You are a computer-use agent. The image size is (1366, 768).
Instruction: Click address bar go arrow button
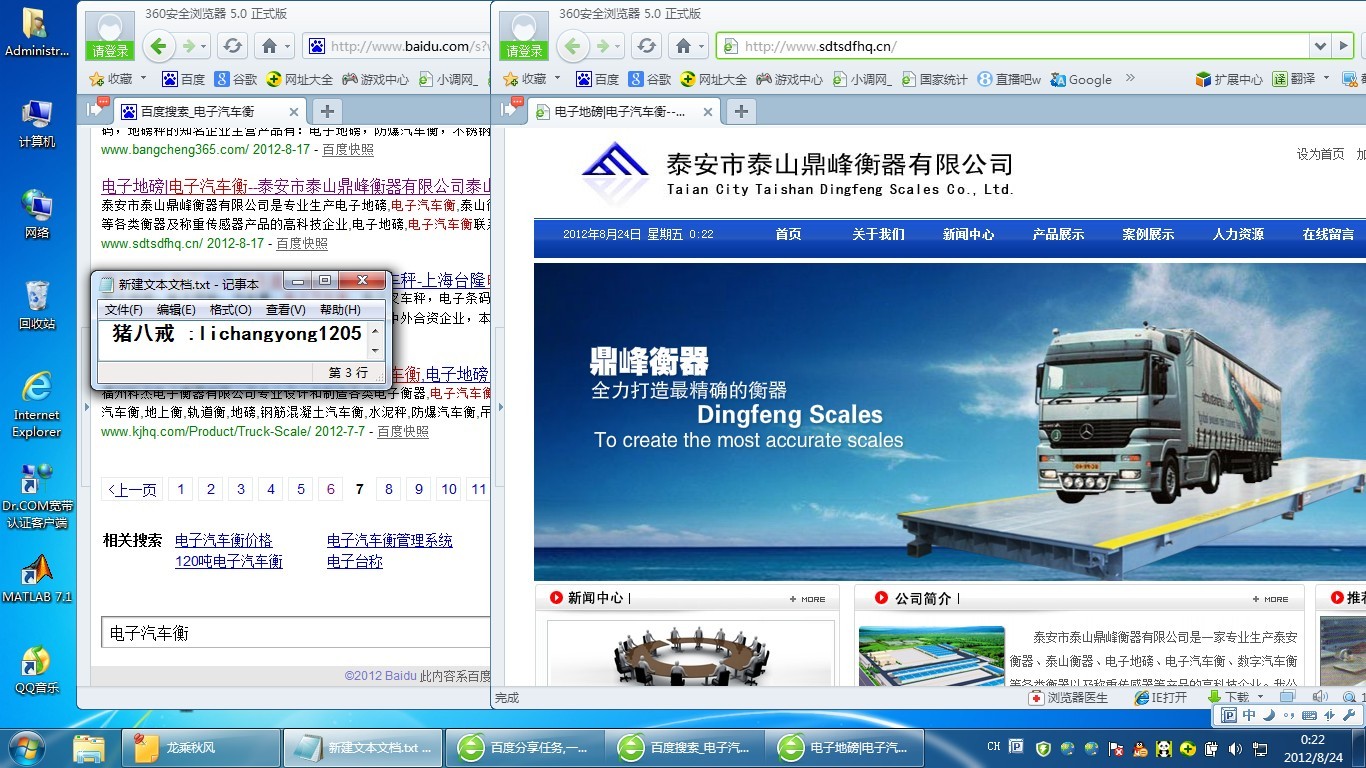coord(1344,46)
